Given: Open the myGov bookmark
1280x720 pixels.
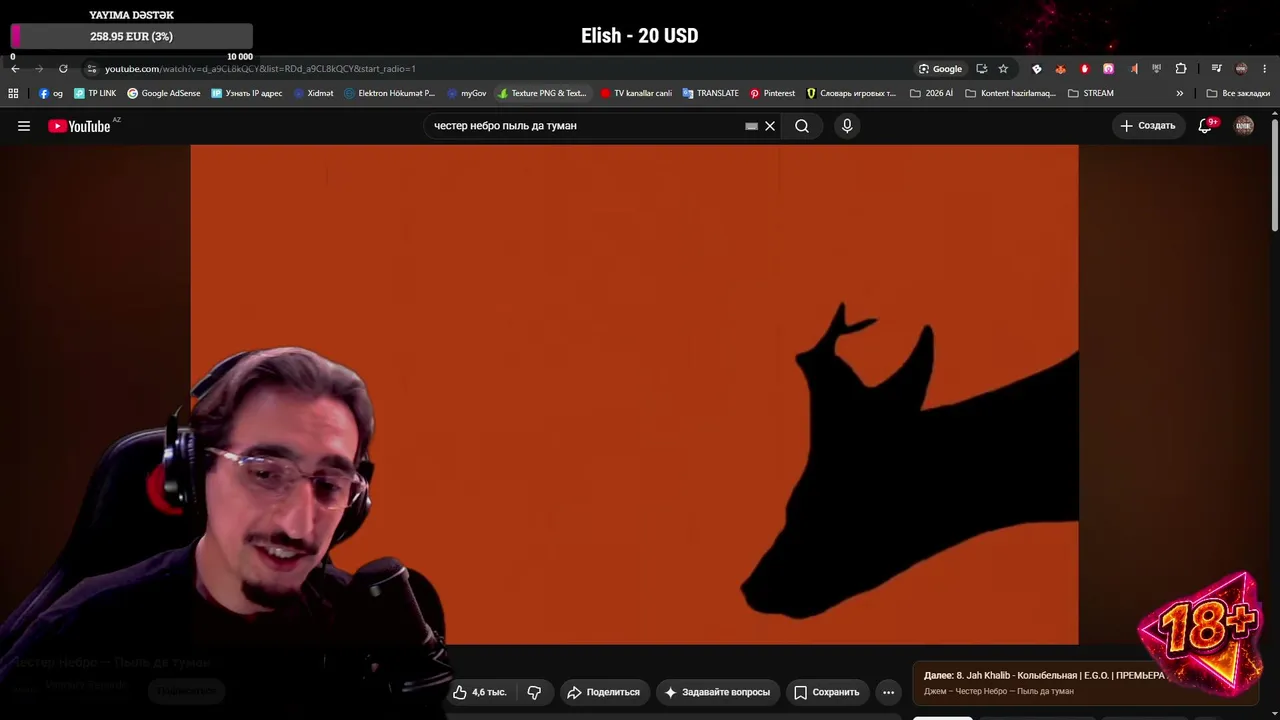Looking at the screenshot, I should pos(467,93).
